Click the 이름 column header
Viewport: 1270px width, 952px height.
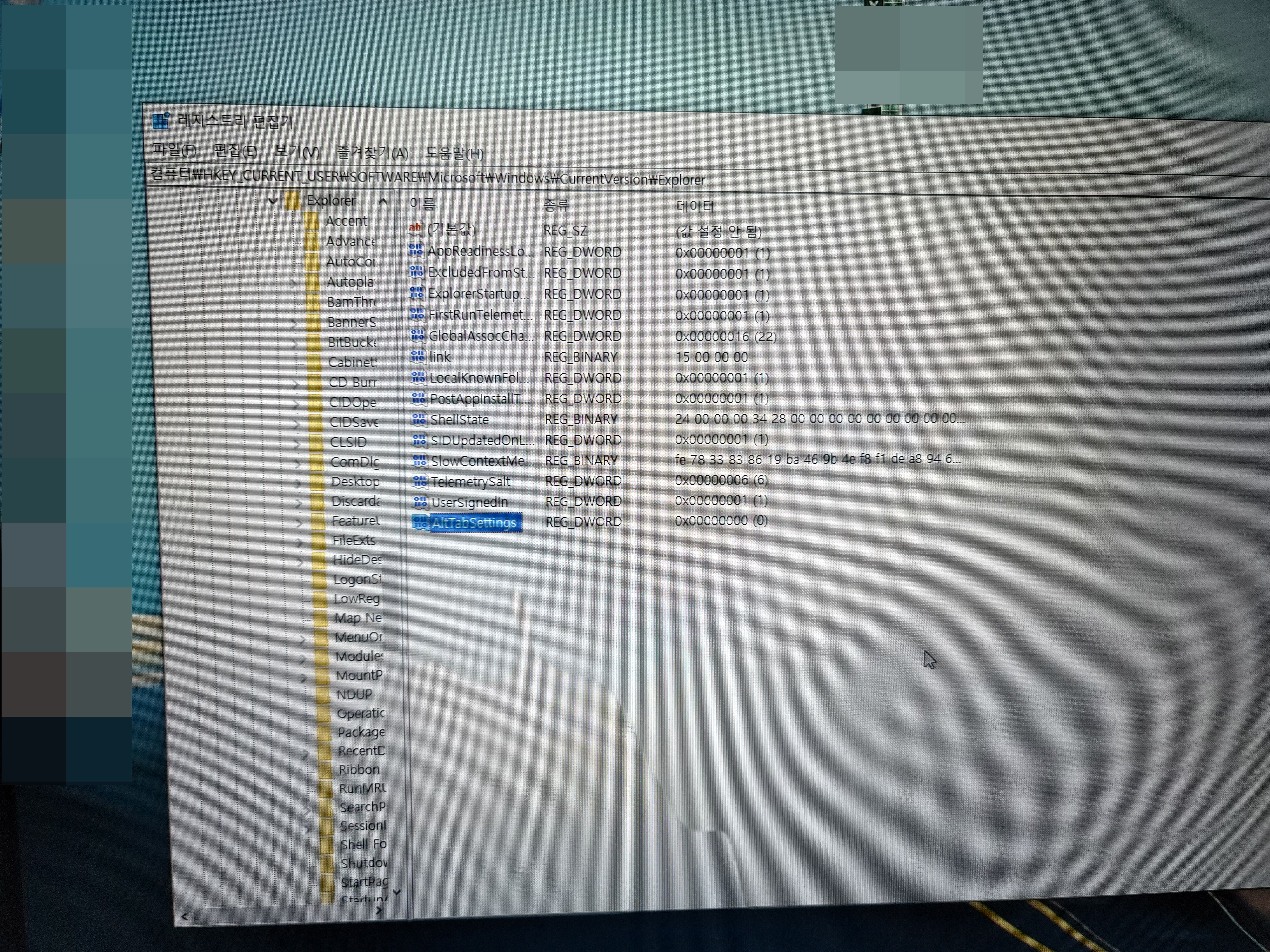(422, 204)
